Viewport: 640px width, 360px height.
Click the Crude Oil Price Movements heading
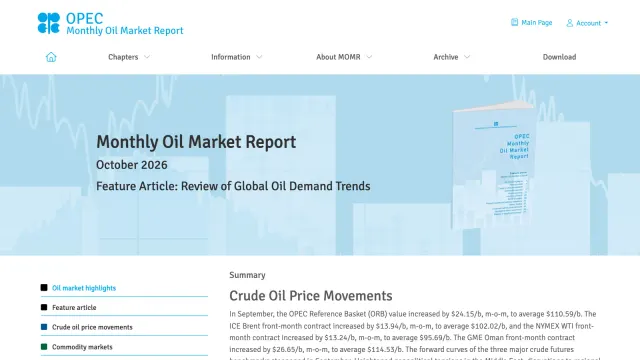coord(311,296)
